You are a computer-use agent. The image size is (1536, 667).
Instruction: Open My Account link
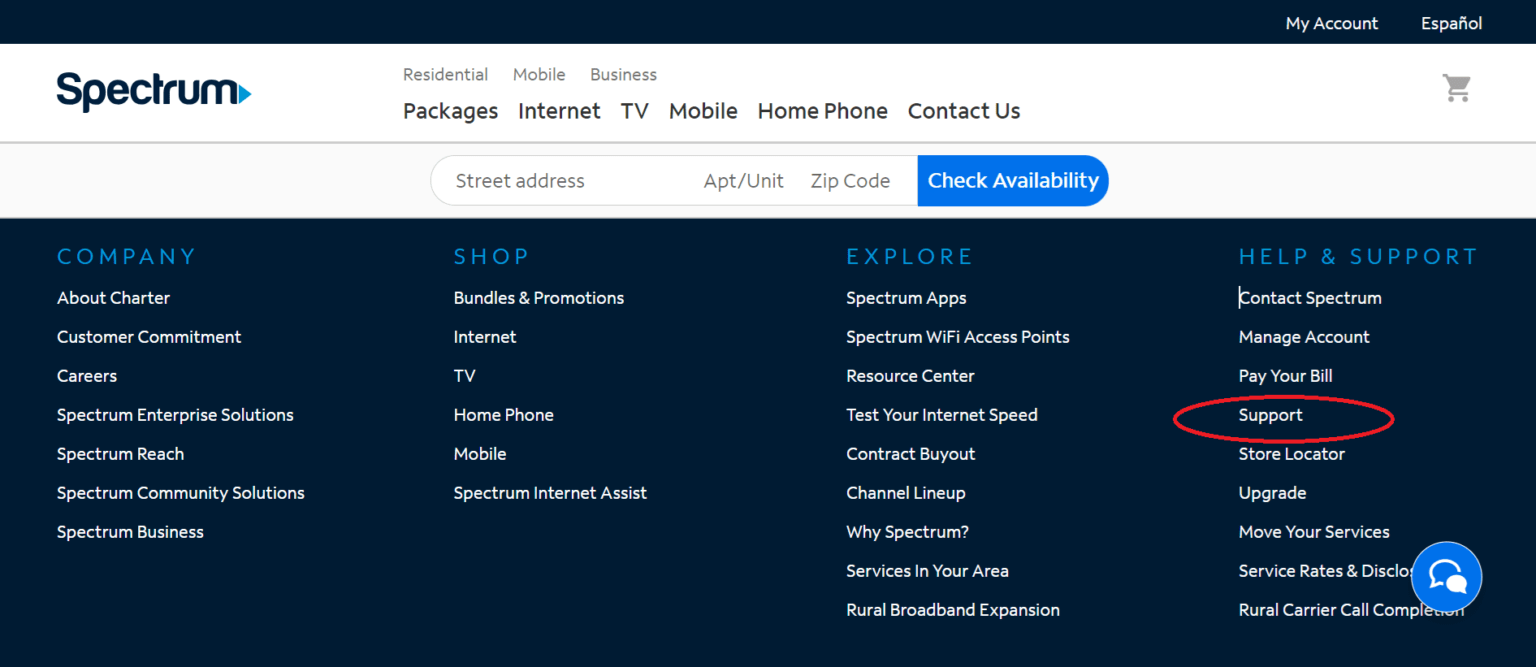[1331, 23]
